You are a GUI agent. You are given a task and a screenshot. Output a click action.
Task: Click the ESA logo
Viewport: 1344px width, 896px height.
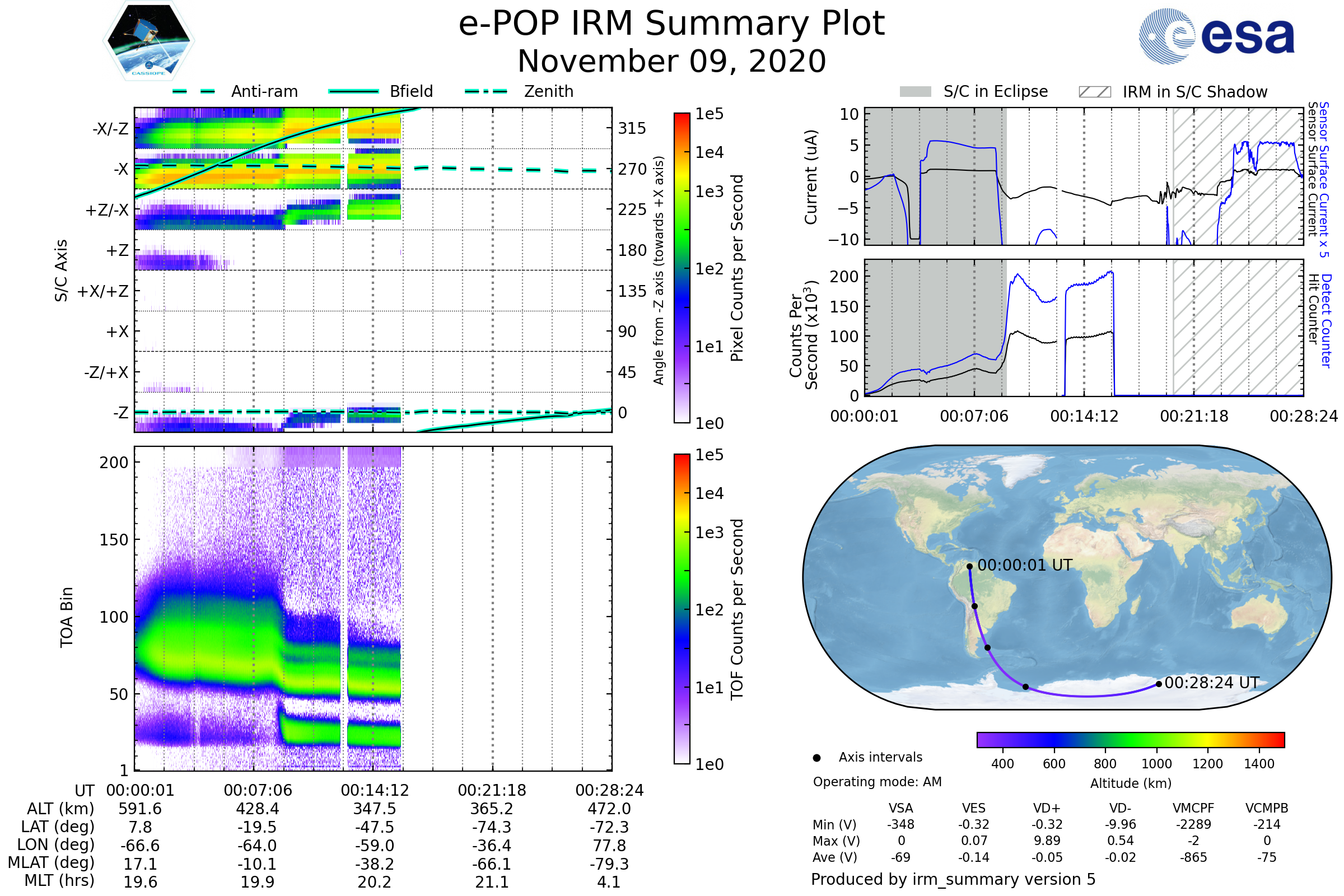click(x=1216, y=36)
